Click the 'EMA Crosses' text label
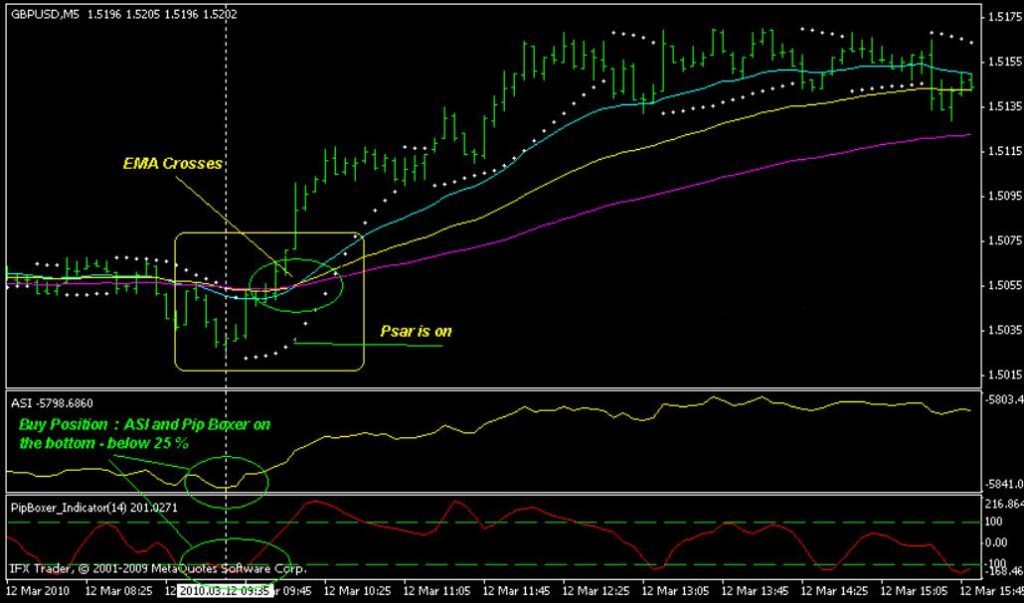The height and width of the screenshot is (603, 1024). tap(172, 163)
